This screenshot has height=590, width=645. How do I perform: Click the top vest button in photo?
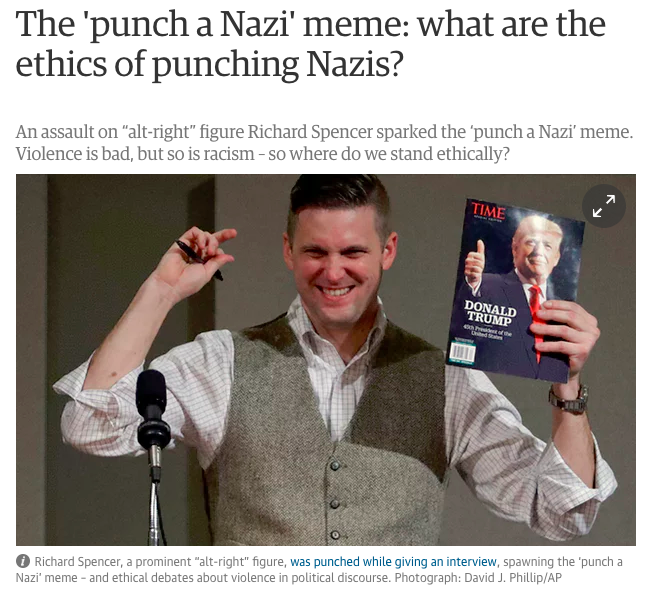(x=335, y=465)
